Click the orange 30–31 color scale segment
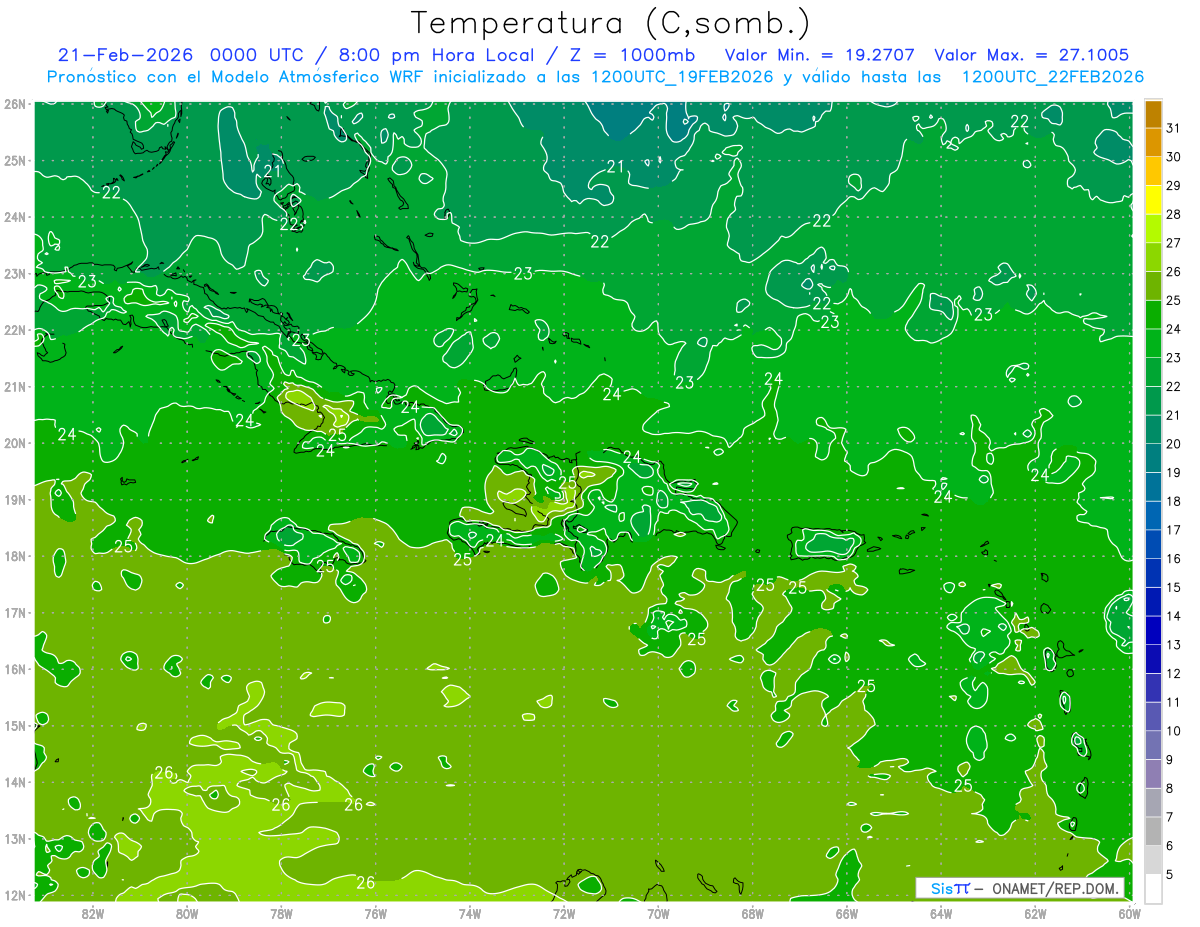 1153,143
